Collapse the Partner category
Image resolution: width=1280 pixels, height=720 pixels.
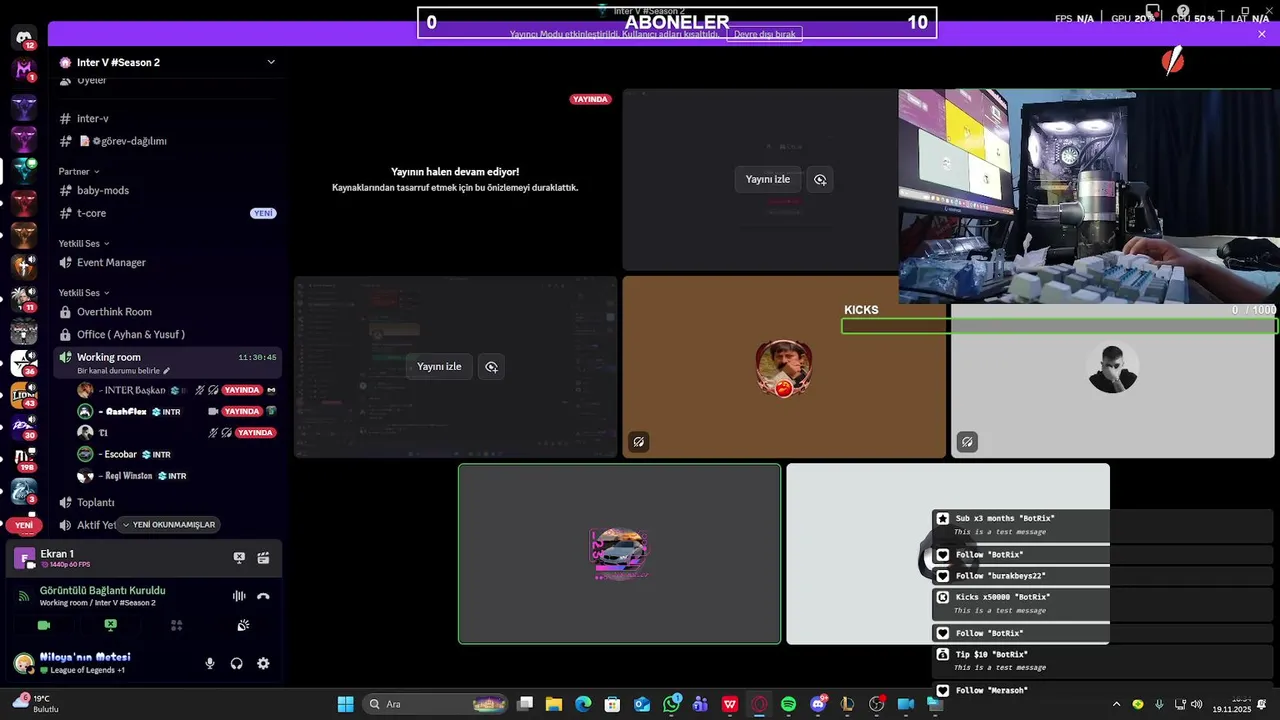tap(78, 171)
